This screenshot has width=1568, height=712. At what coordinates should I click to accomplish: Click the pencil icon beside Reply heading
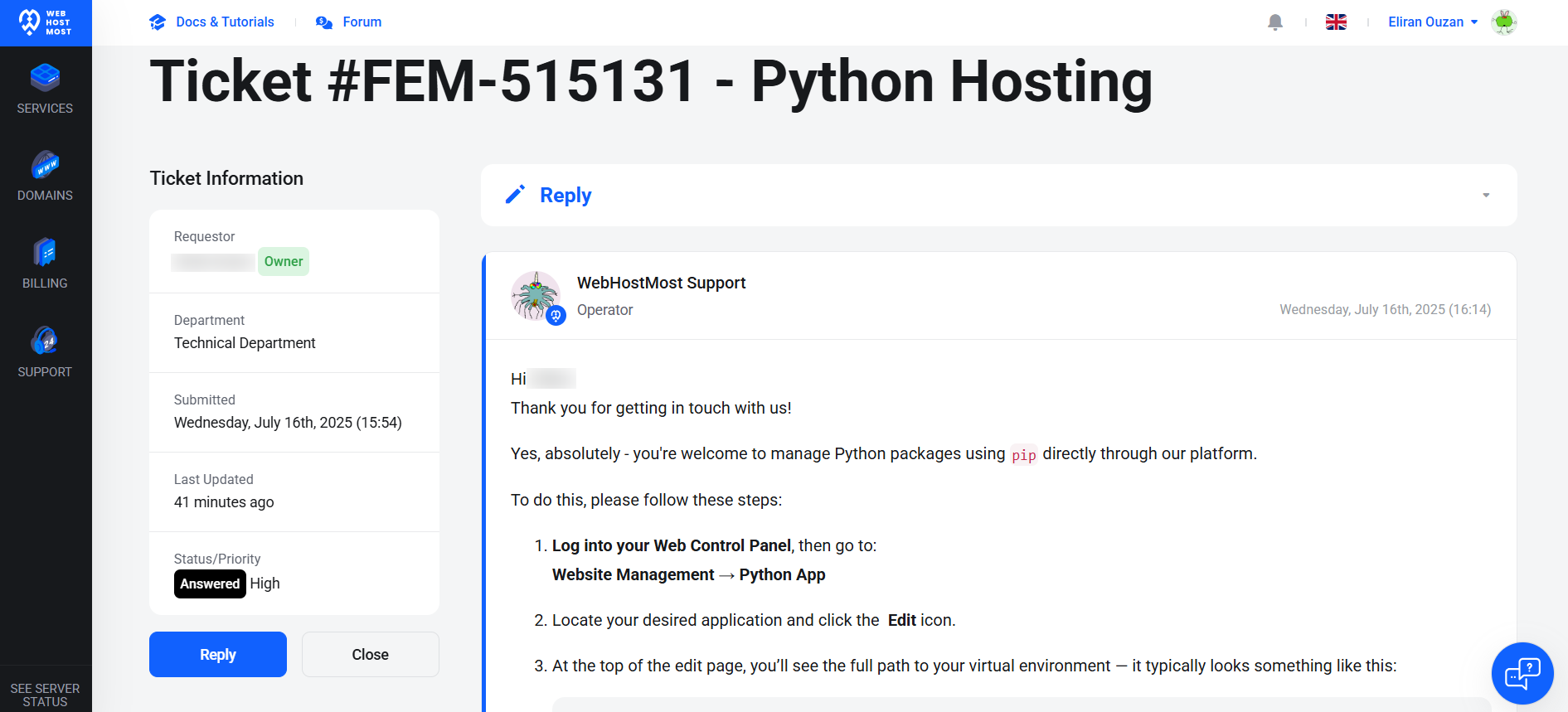pyautogui.click(x=515, y=195)
